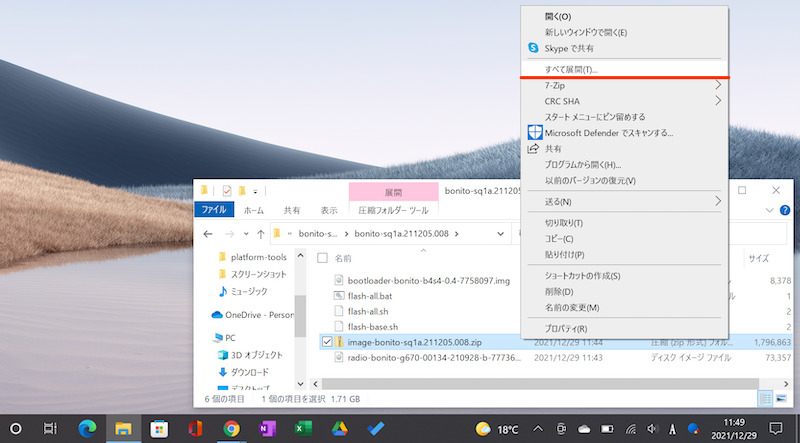
Task: Click the up-folder arrow in Explorer
Action: tap(261, 233)
